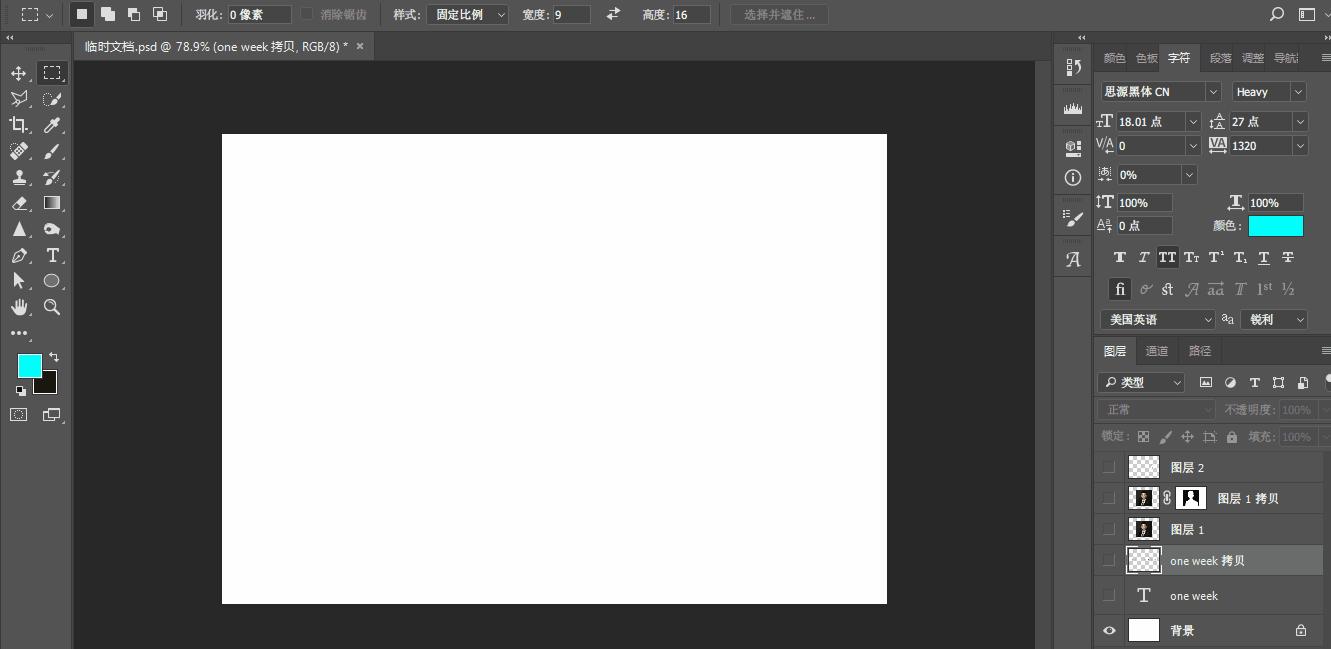Select the Sponge tool

pyautogui.click(x=52, y=229)
